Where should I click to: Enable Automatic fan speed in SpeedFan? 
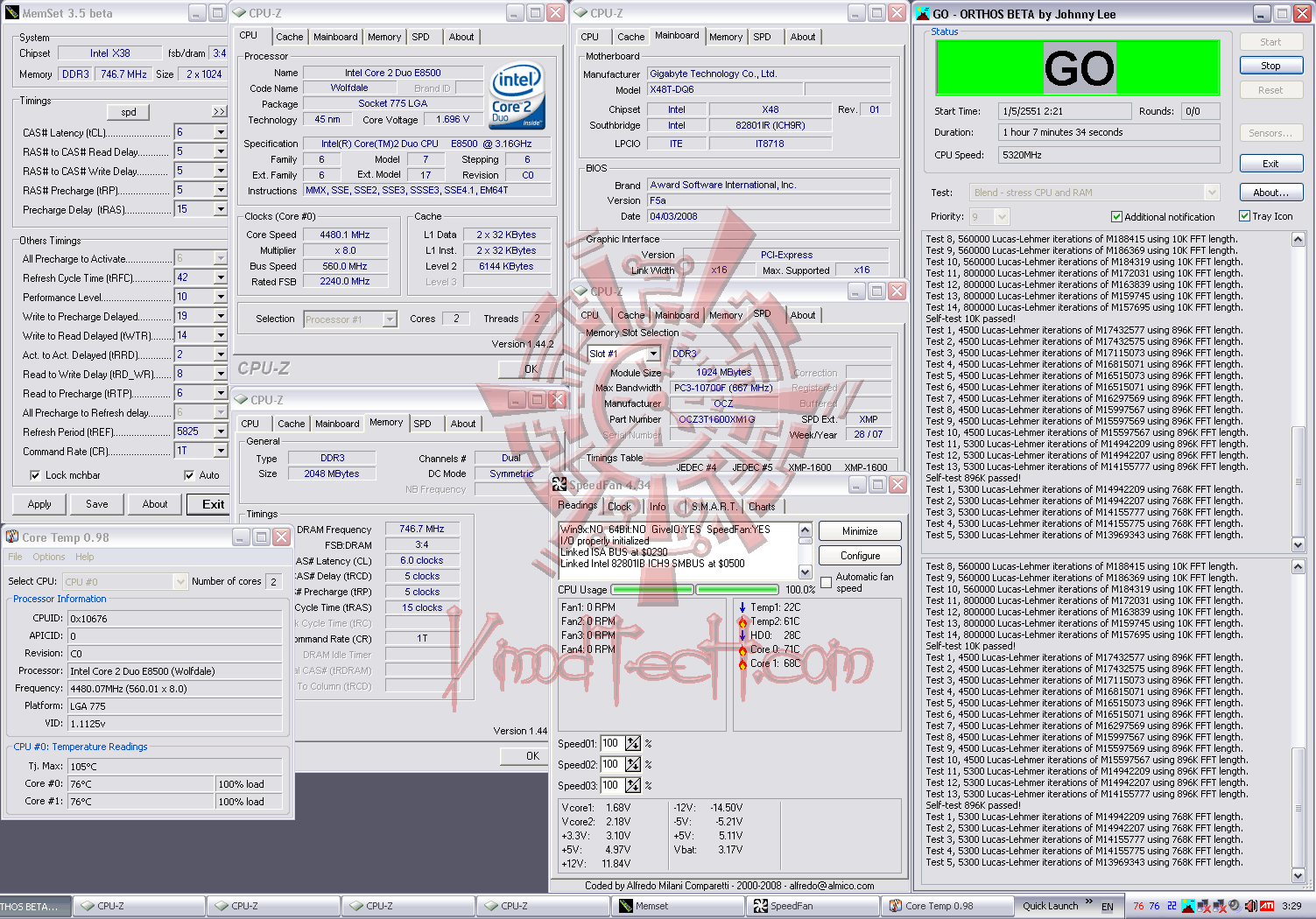point(826,582)
